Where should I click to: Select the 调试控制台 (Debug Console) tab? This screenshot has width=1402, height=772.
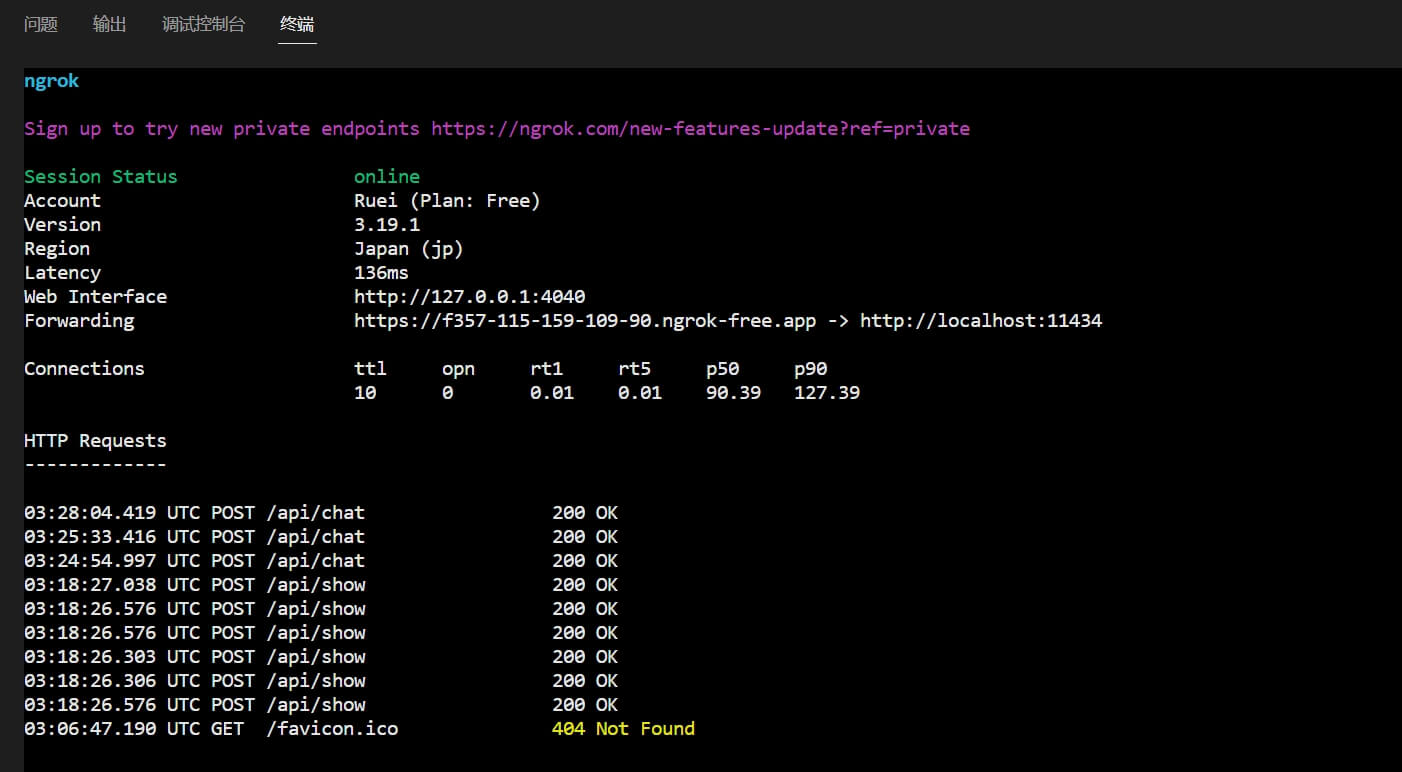tap(203, 24)
